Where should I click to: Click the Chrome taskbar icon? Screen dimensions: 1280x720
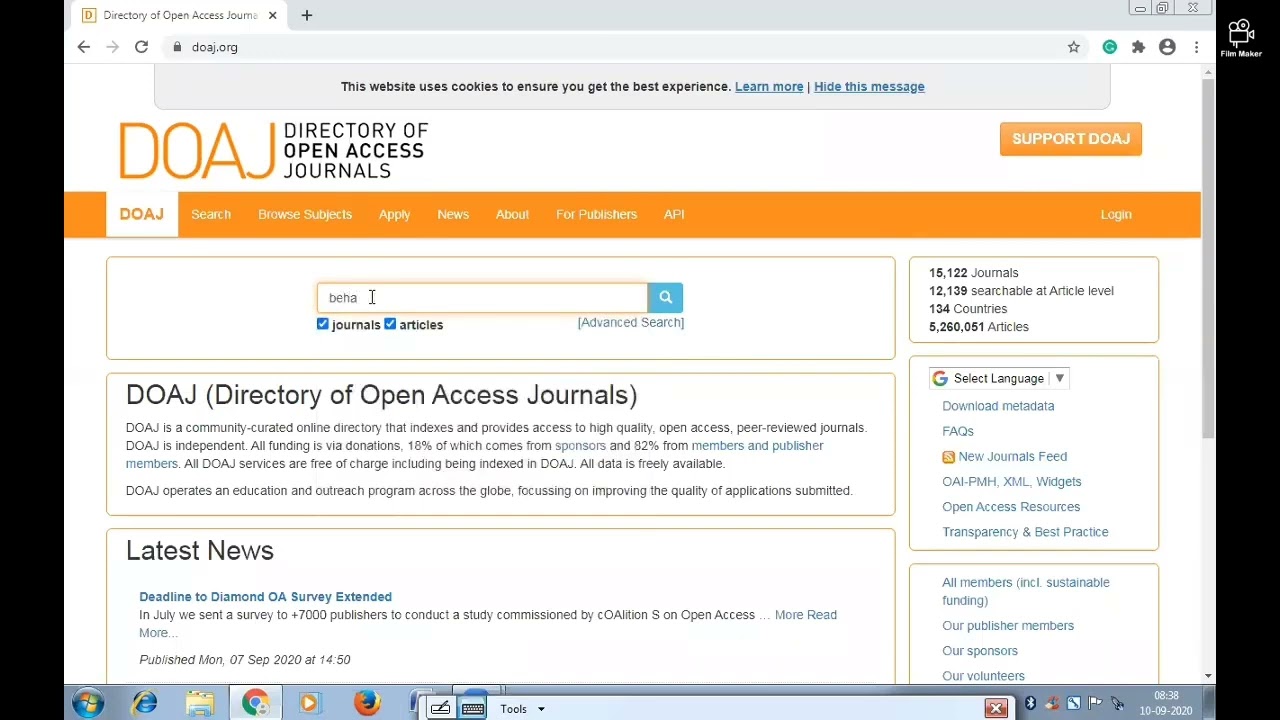pos(256,704)
